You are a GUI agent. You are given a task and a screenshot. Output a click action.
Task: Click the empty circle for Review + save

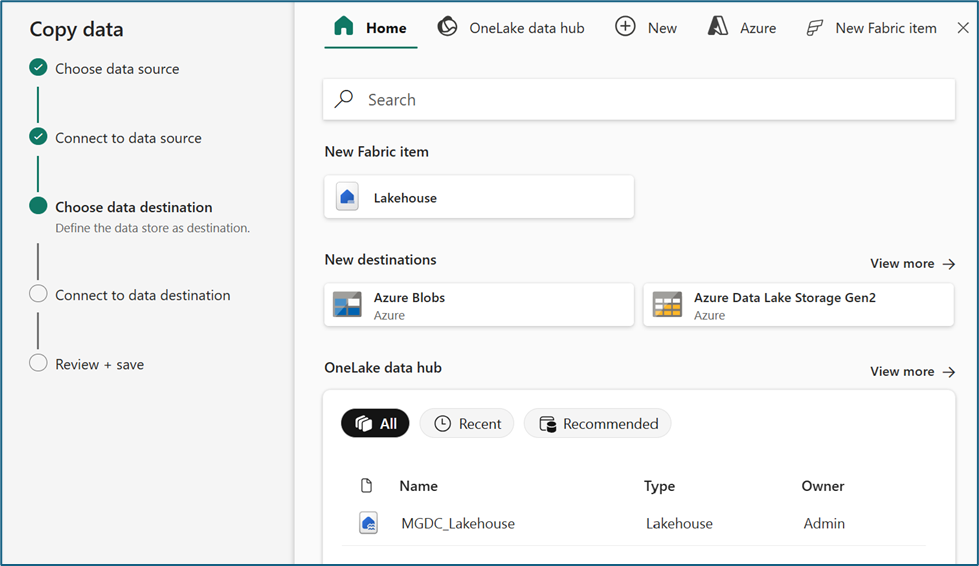(x=38, y=363)
